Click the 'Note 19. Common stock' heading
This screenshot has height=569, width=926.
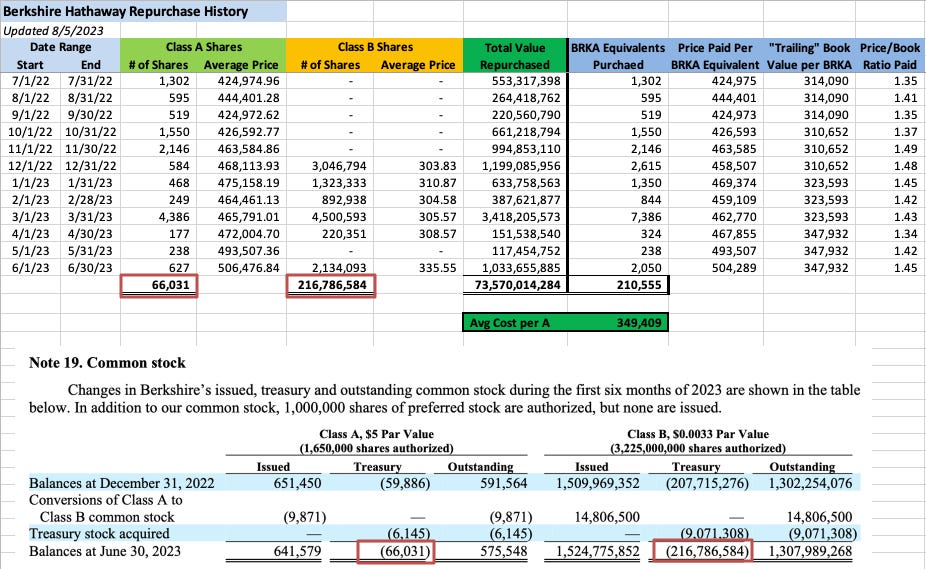107,362
